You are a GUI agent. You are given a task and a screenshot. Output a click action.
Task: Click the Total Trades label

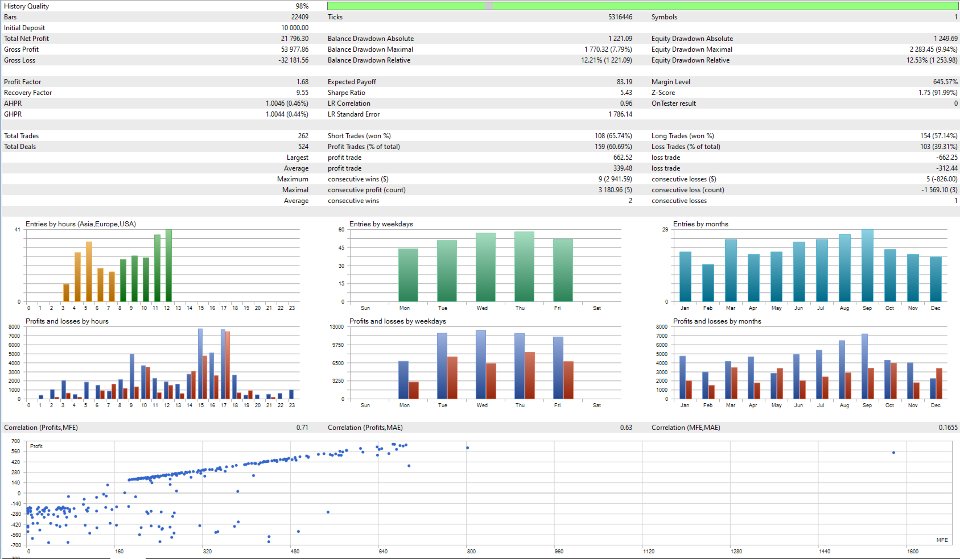[21, 136]
